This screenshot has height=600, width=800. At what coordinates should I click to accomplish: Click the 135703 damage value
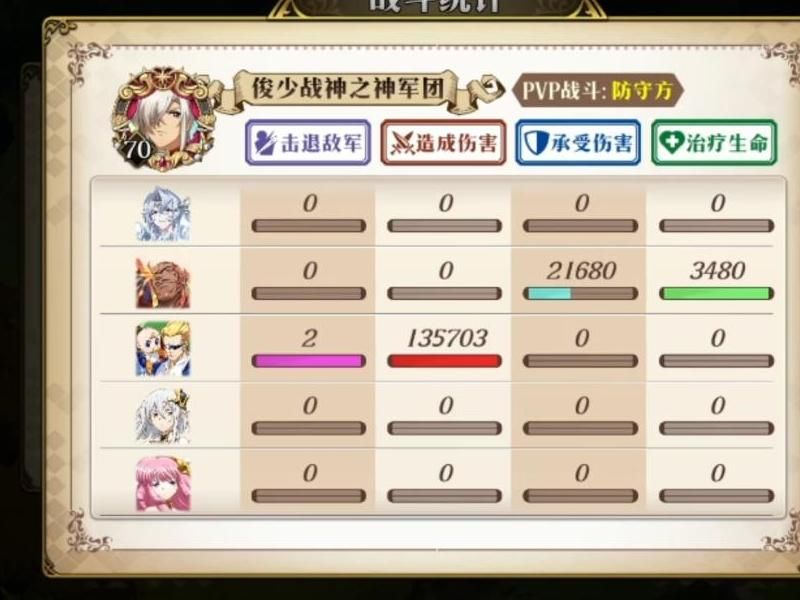pyautogui.click(x=447, y=338)
